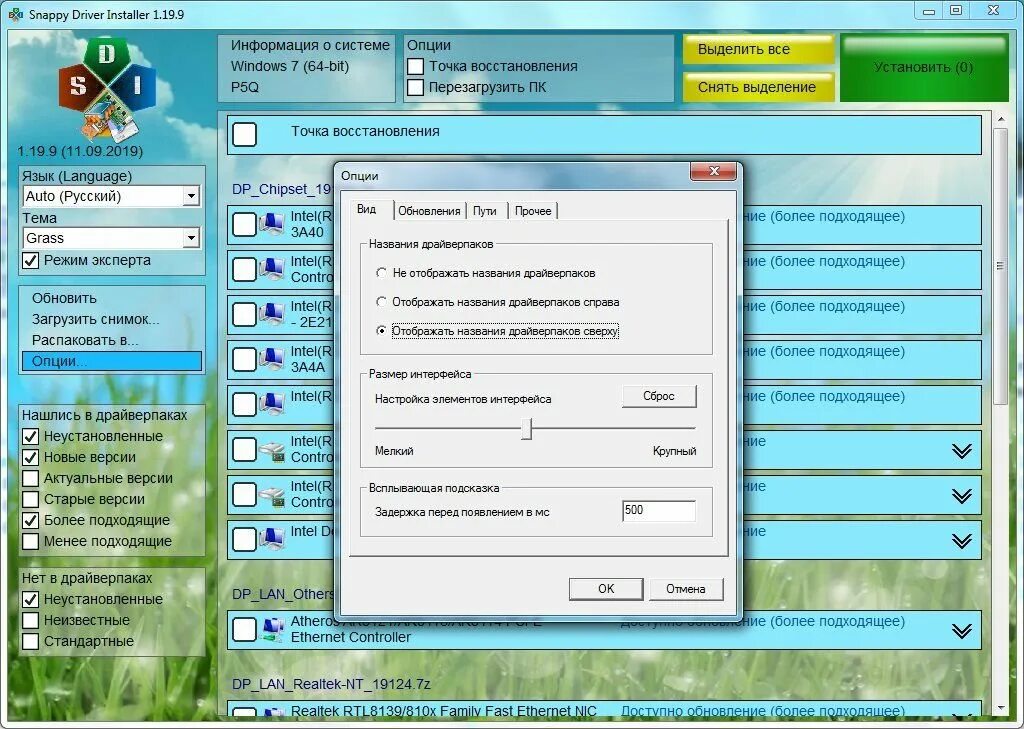This screenshot has height=729, width=1024.
Task: Select the large Точка восстановления list checkbox
Action: tap(245, 135)
